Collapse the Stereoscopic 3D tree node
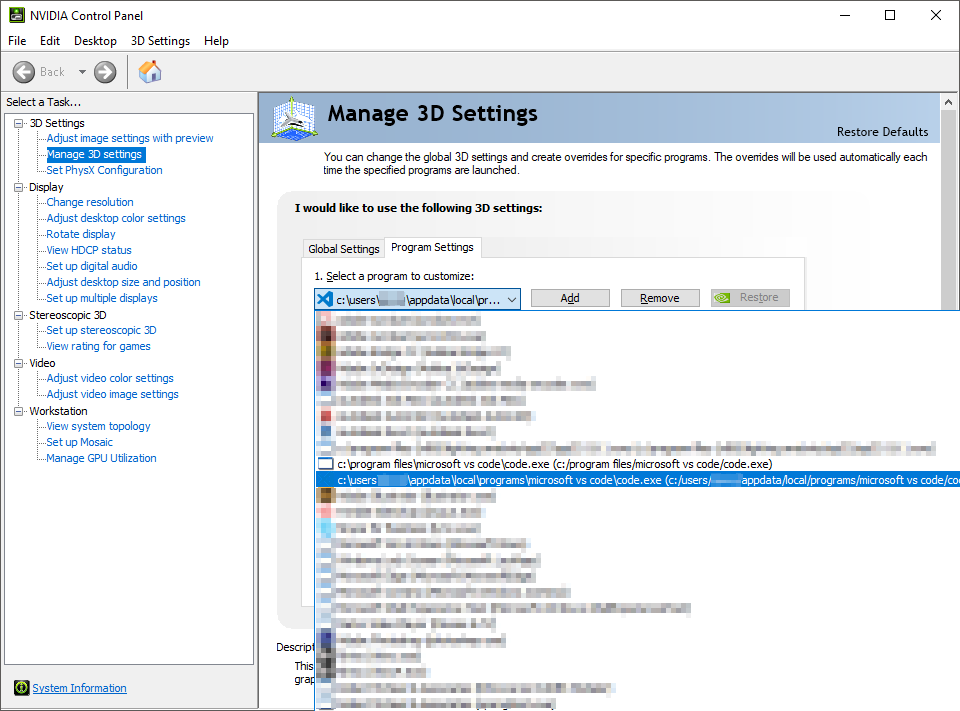 [x=19, y=315]
